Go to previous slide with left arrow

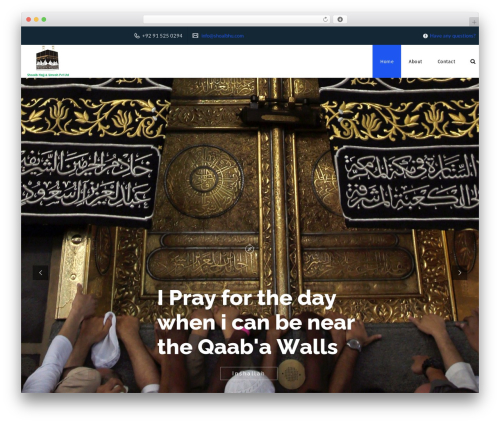click(41, 273)
